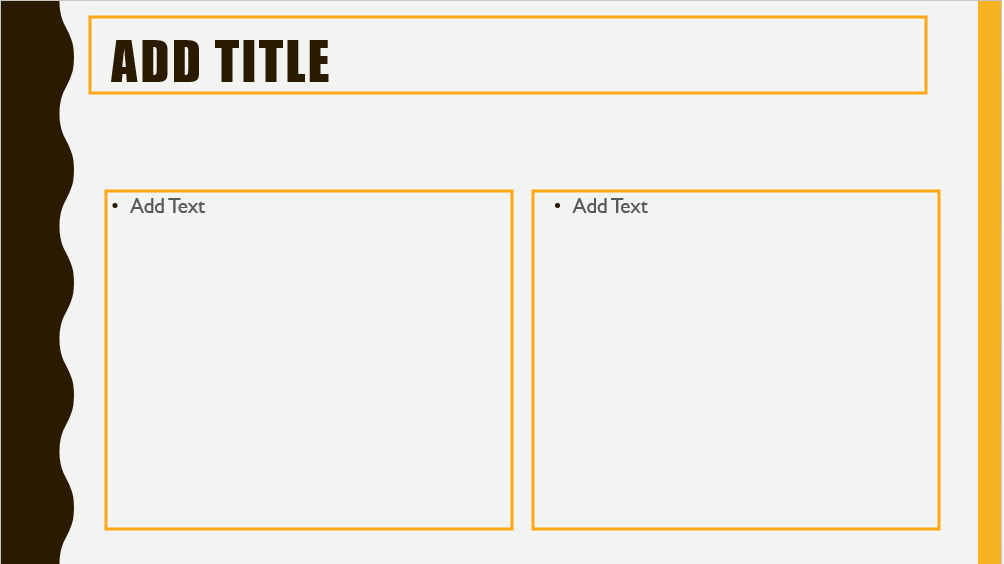The image size is (1004, 564).
Task: Select the dark brown wavy shape
Action: [32, 282]
